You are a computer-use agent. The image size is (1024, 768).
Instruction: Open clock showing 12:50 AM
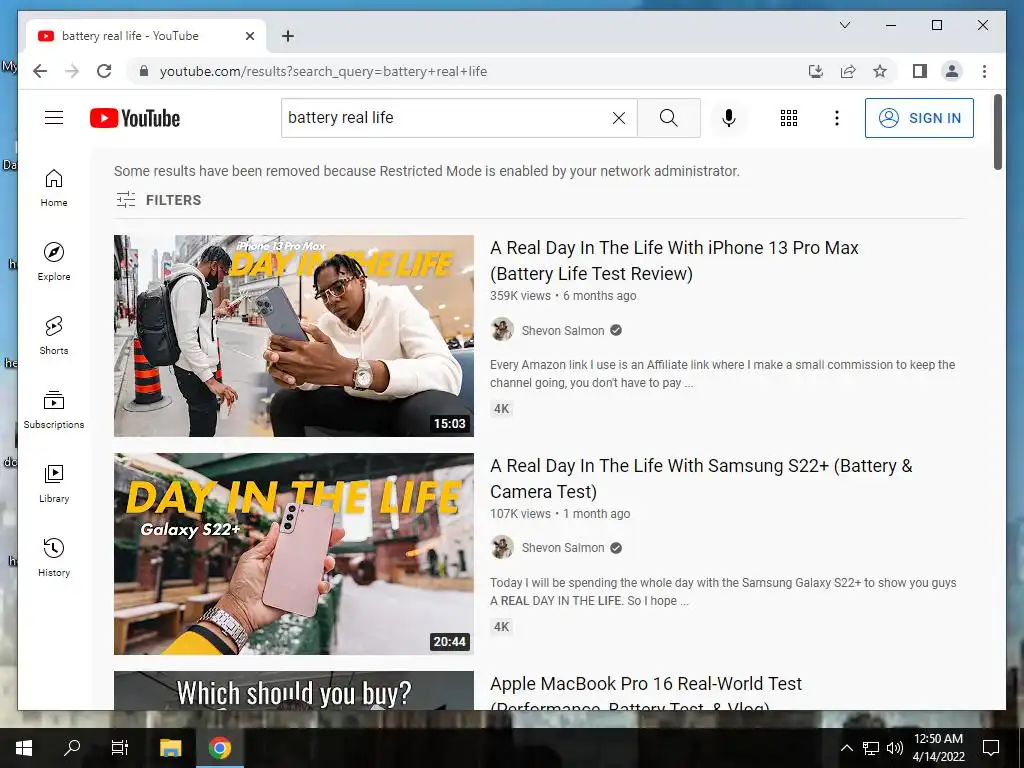(938, 748)
